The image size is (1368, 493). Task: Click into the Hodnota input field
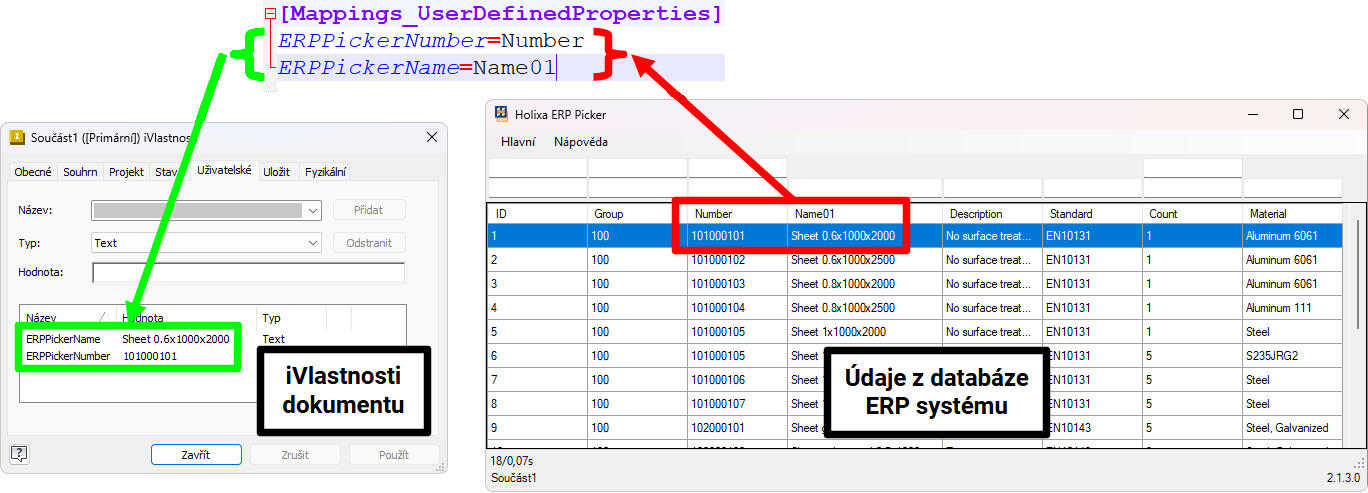248,273
